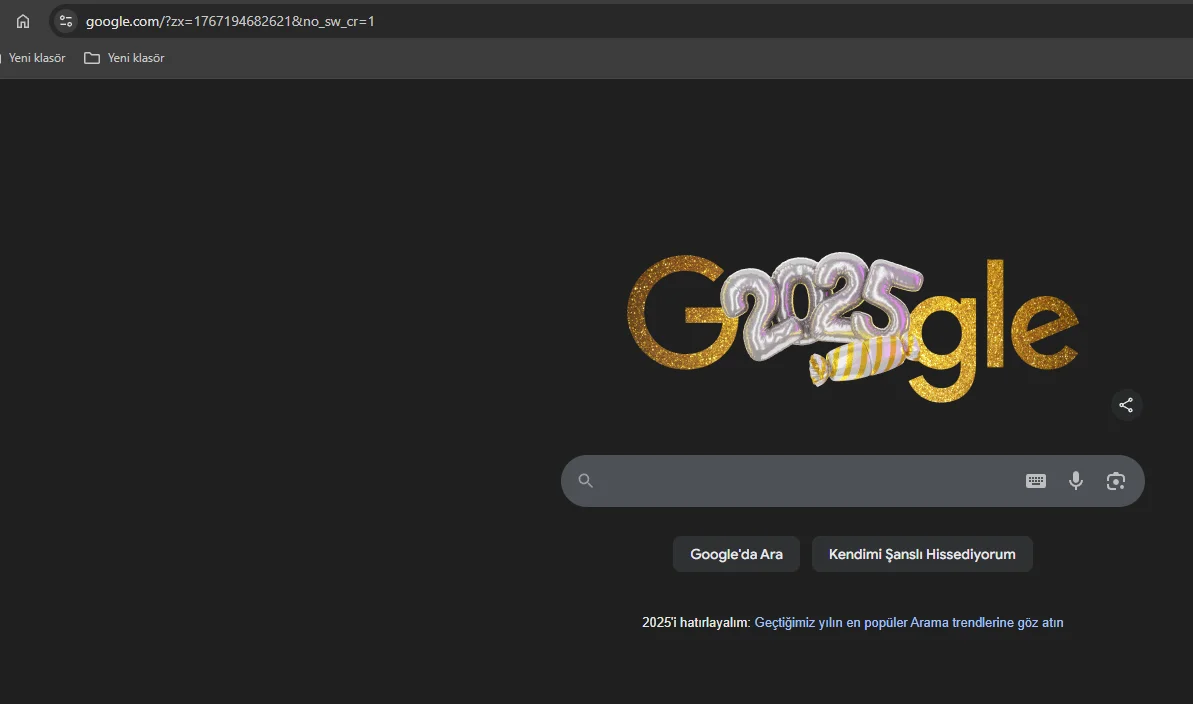Click the browser Home icon
The width and height of the screenshot is (1193, 704).
(x=23, y=21)
